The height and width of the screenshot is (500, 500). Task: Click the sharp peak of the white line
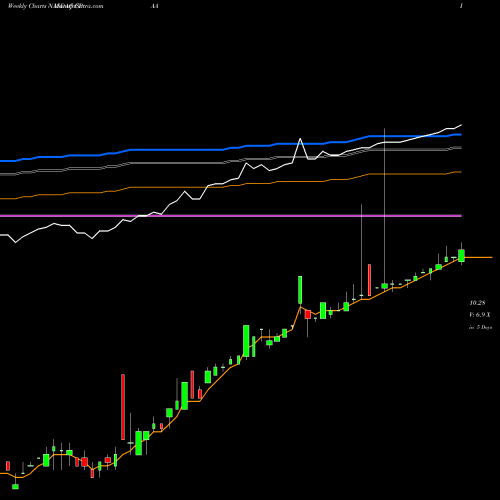(300, 139)
